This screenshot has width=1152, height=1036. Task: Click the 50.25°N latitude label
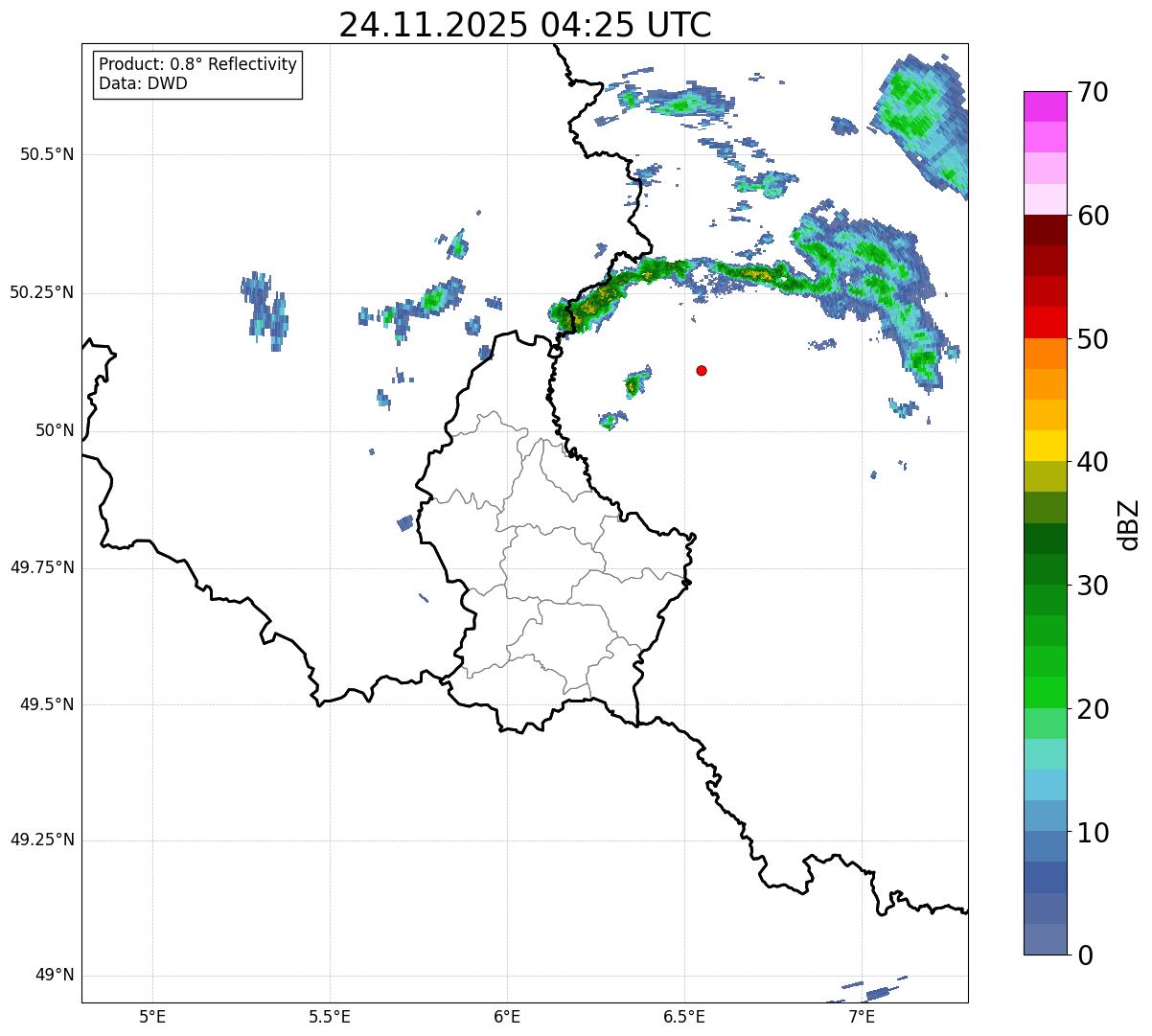pos(42,292)
